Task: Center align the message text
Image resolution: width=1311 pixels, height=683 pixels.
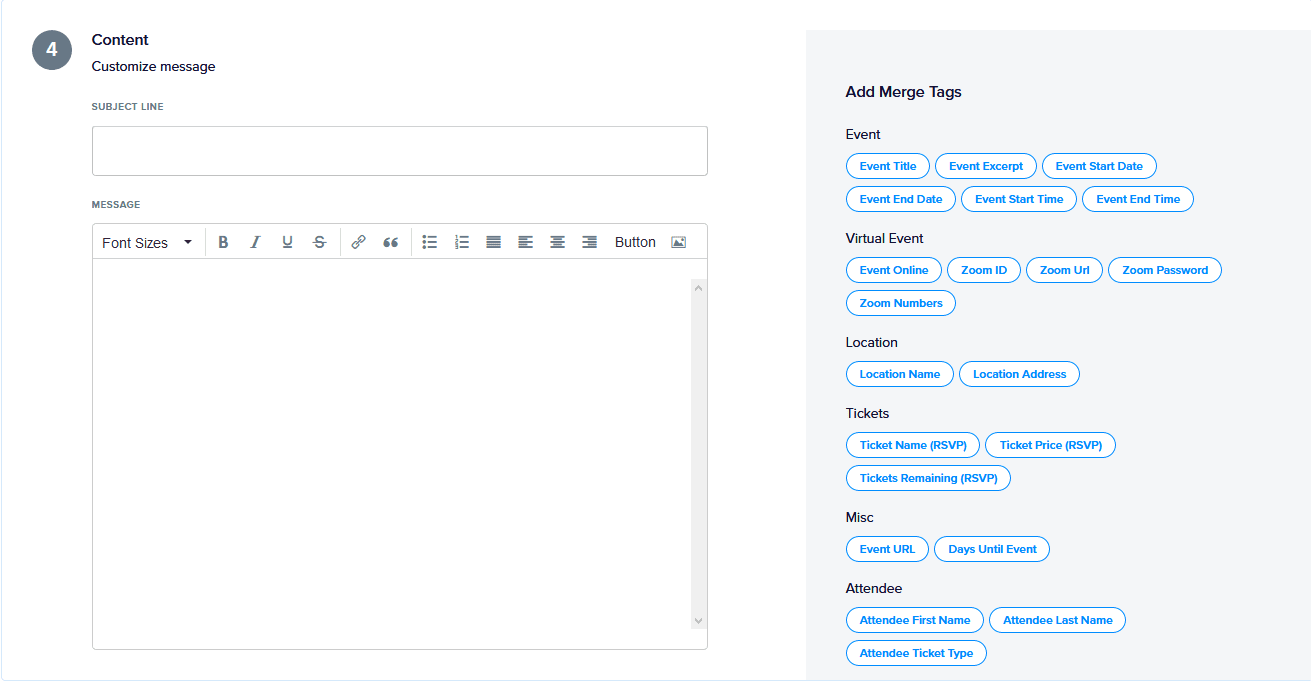Action: (x=557, y=241)
